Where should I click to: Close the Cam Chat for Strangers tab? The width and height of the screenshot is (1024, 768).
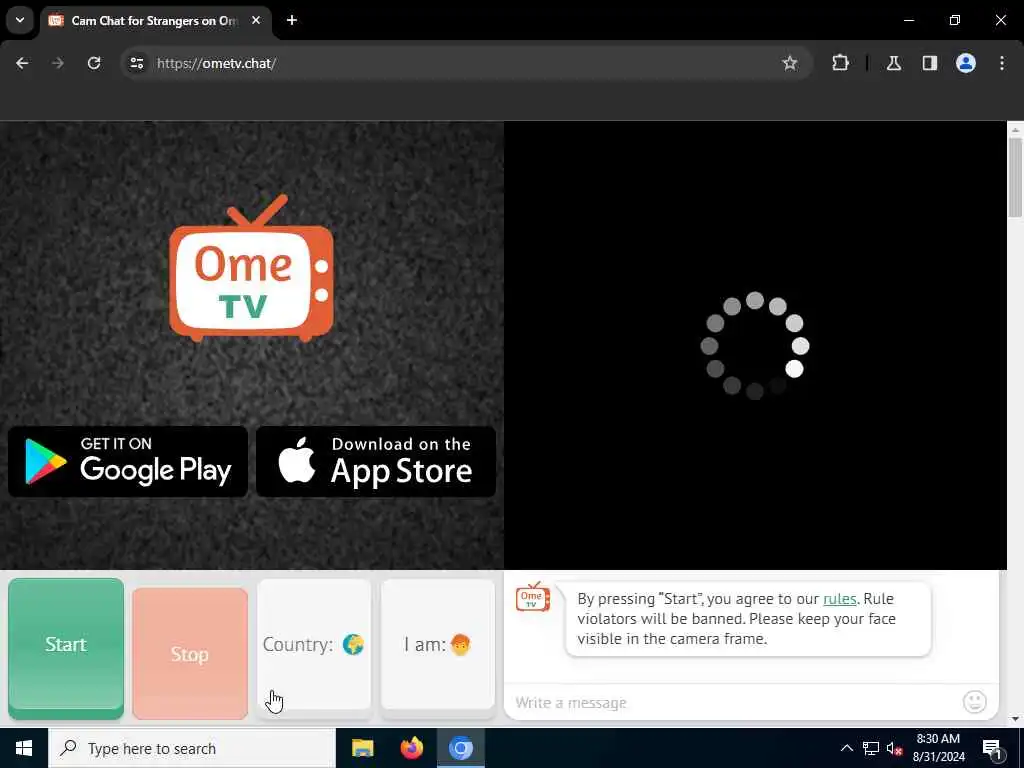pos(256,20)
